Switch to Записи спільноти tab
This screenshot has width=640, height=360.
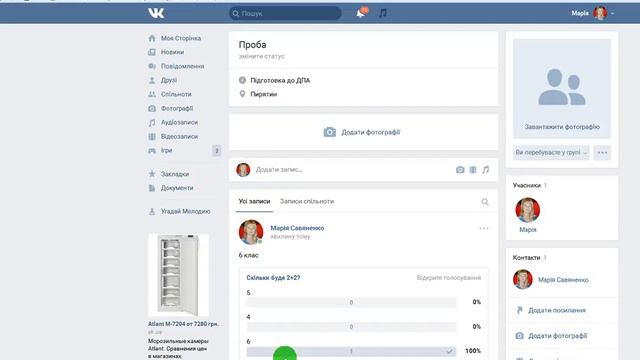pos(307,201)
